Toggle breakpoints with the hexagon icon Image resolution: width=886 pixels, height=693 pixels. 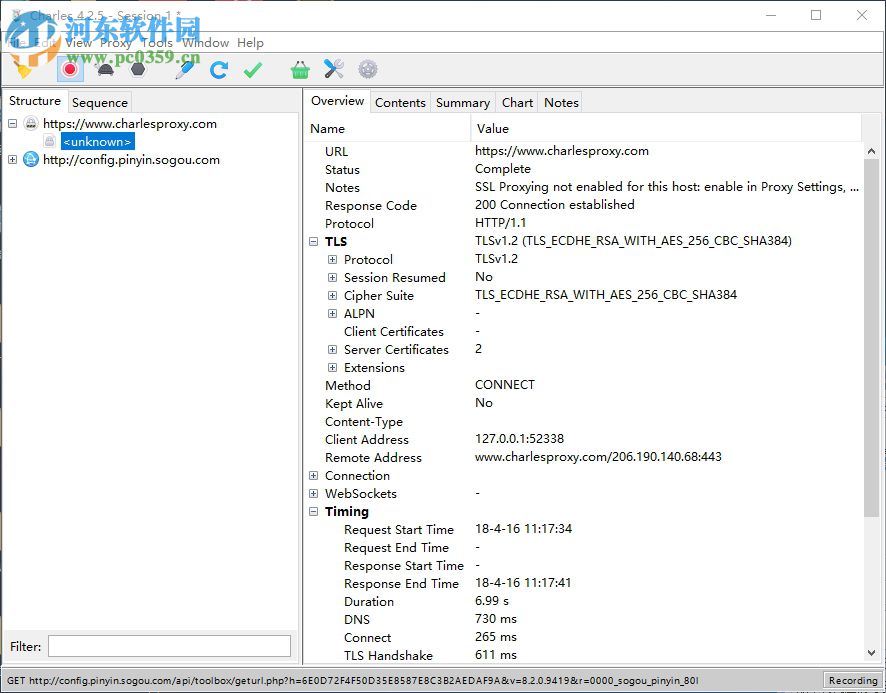coord(138,69)
